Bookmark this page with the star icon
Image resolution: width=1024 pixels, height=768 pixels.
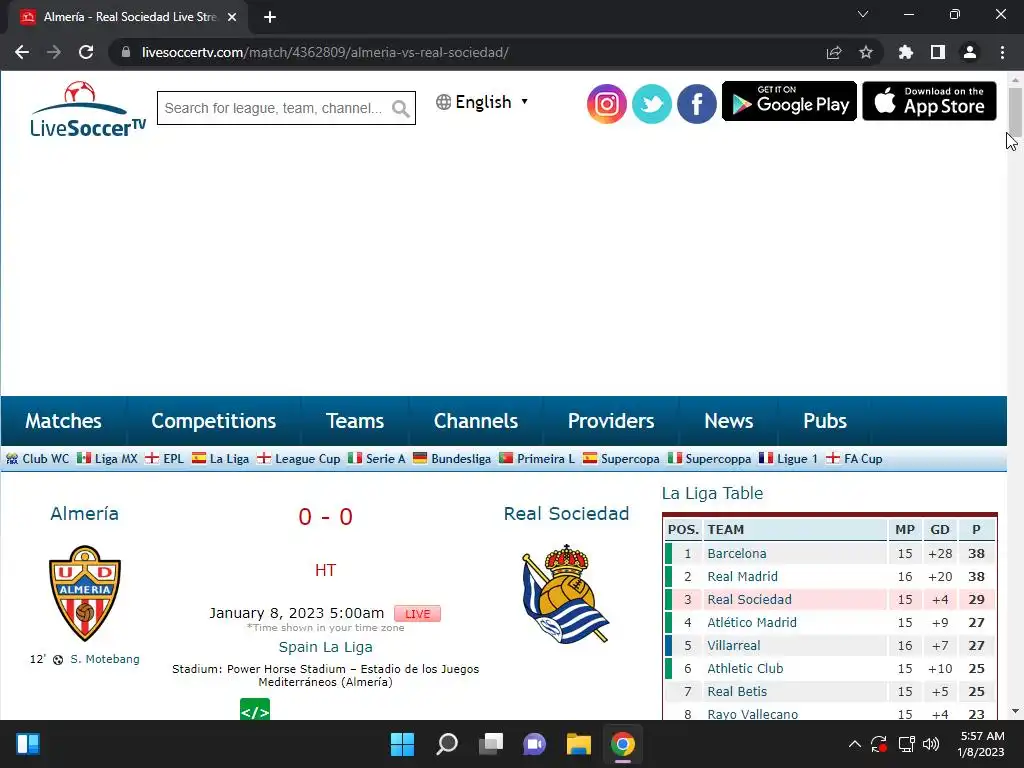[866, 52]
